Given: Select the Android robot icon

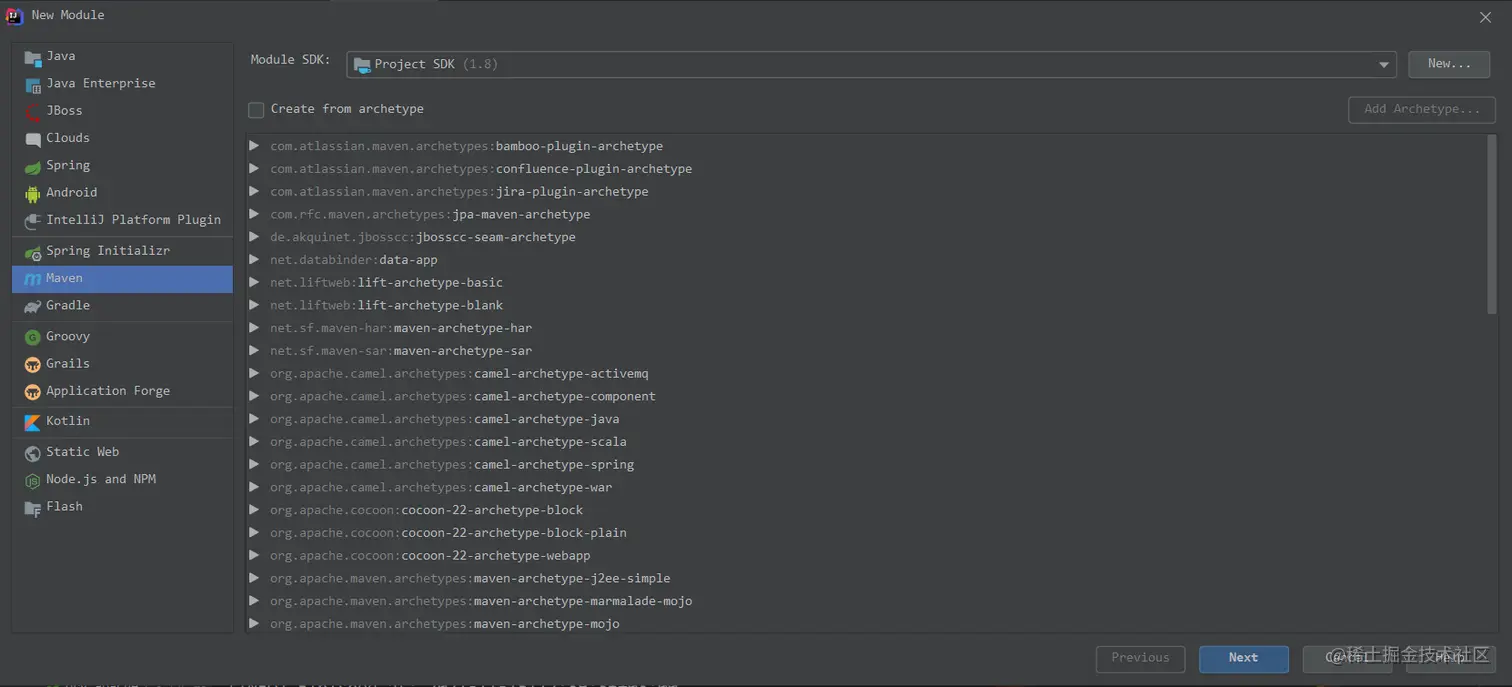Looking at the screenshot, I should point(33,193).
